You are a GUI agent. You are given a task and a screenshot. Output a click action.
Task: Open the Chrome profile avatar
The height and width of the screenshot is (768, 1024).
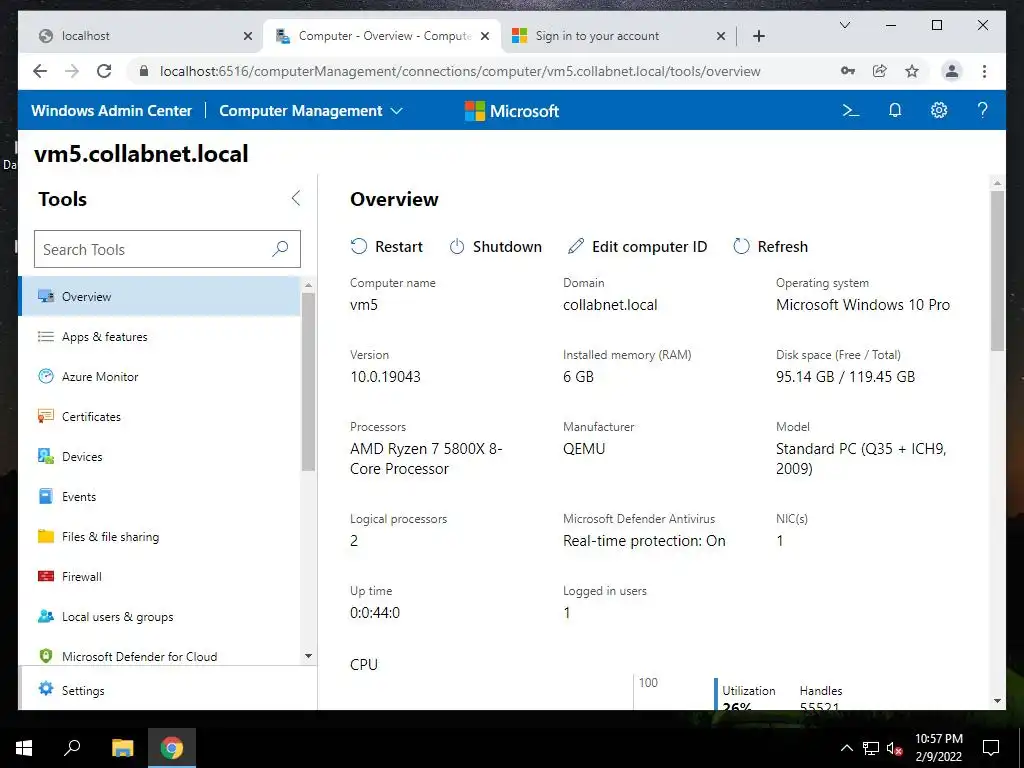click(952, 71)
